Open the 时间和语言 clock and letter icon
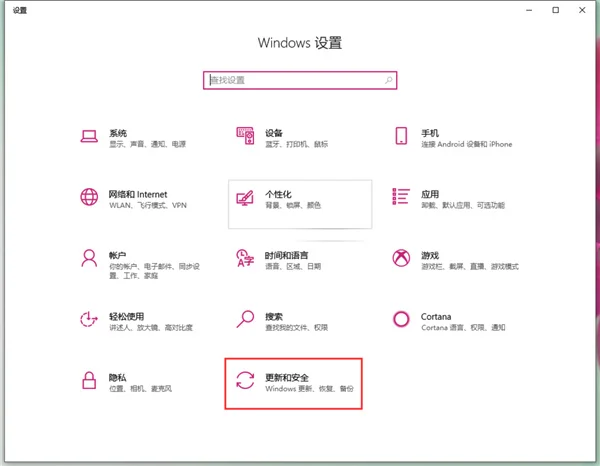 [x=245, y=258]
